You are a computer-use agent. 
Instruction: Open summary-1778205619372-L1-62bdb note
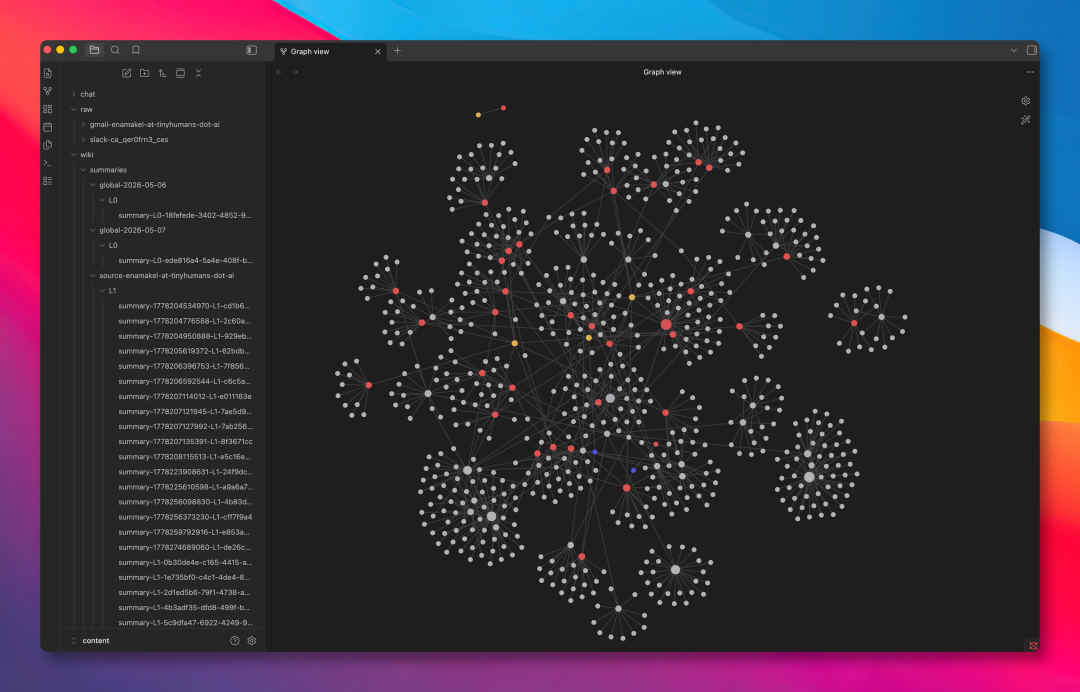(x=185, y=351)
